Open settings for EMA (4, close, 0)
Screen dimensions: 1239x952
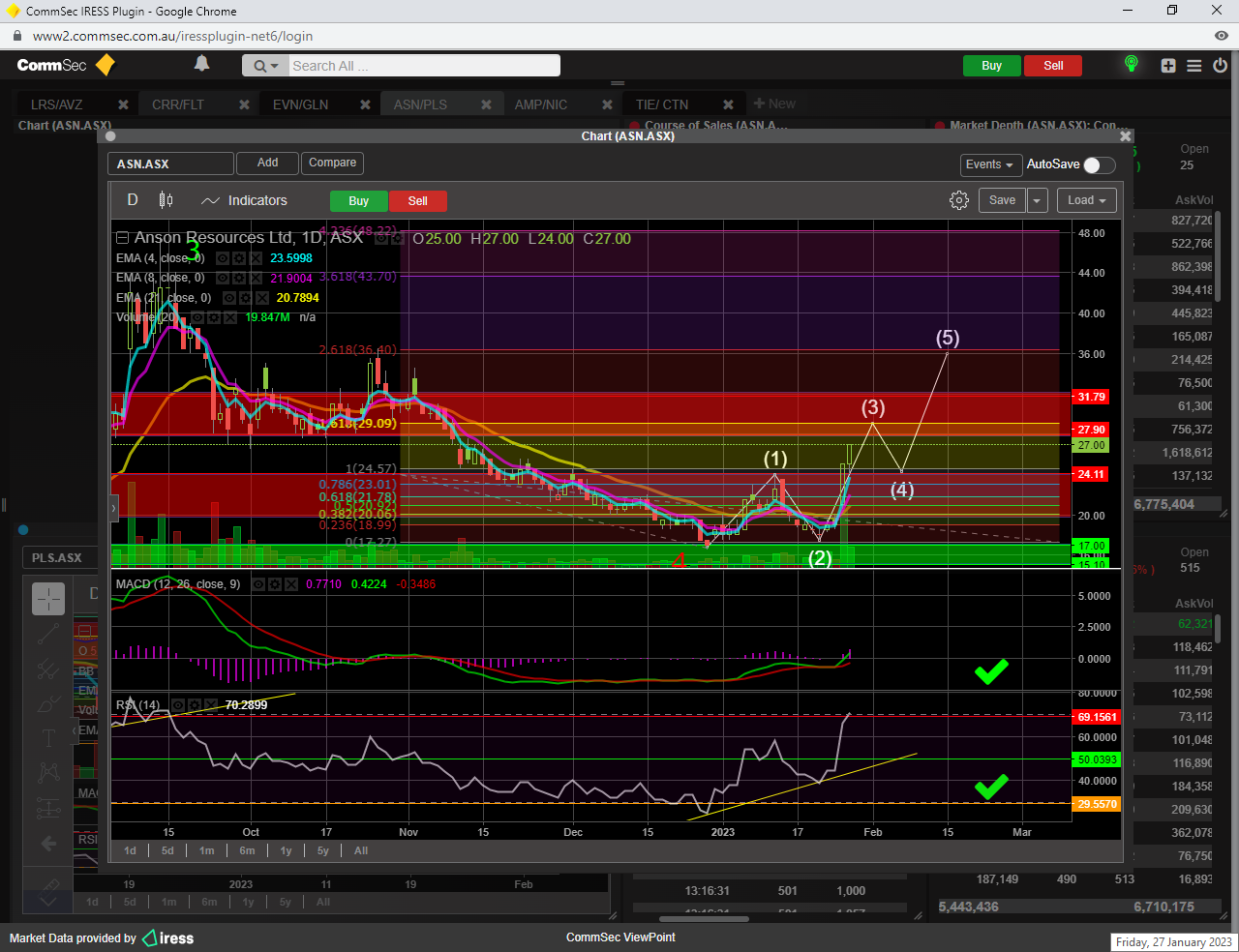239,258
